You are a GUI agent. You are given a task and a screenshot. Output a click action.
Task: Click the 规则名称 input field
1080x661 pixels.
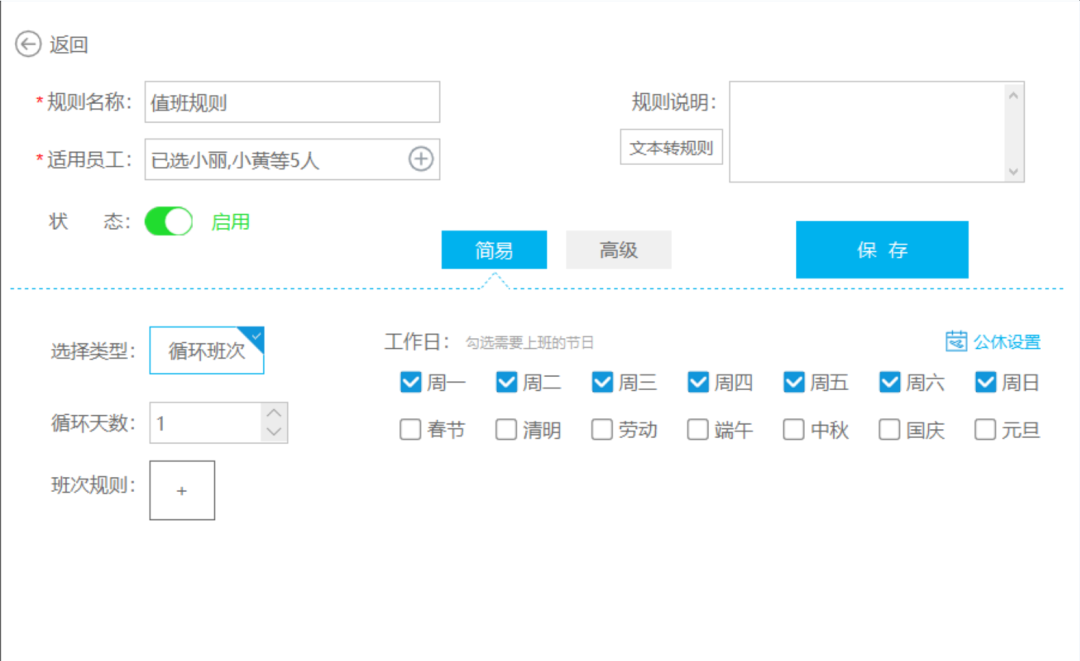[x=292, y=102]
